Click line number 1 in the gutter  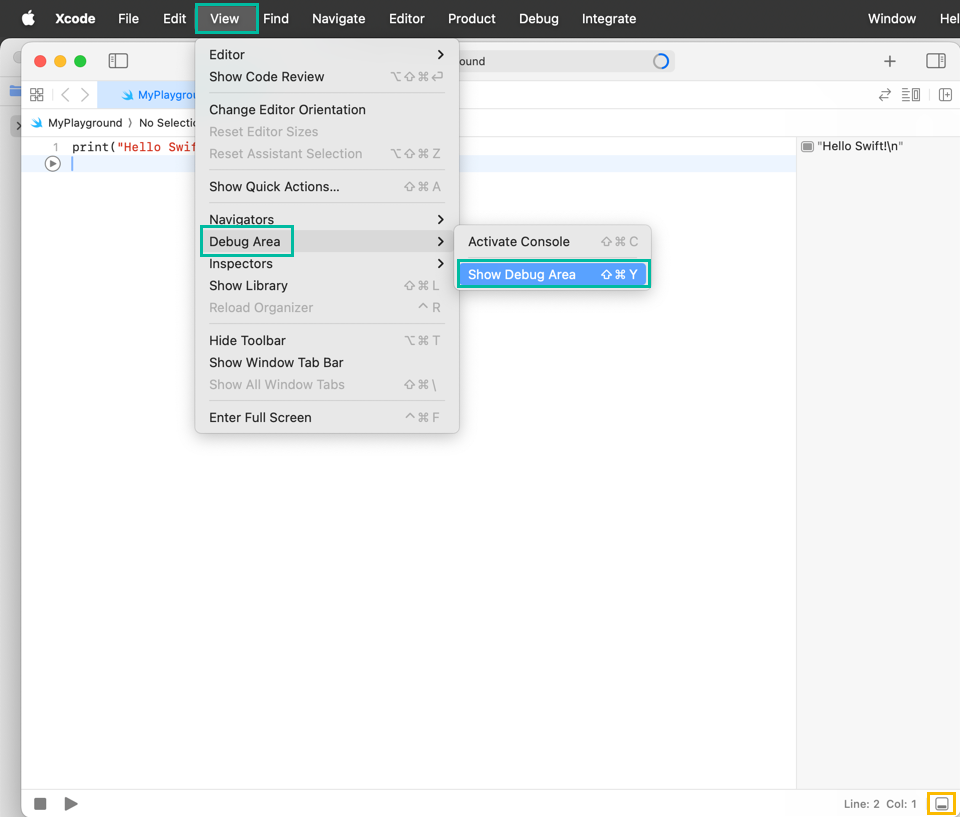coord(56,147)
